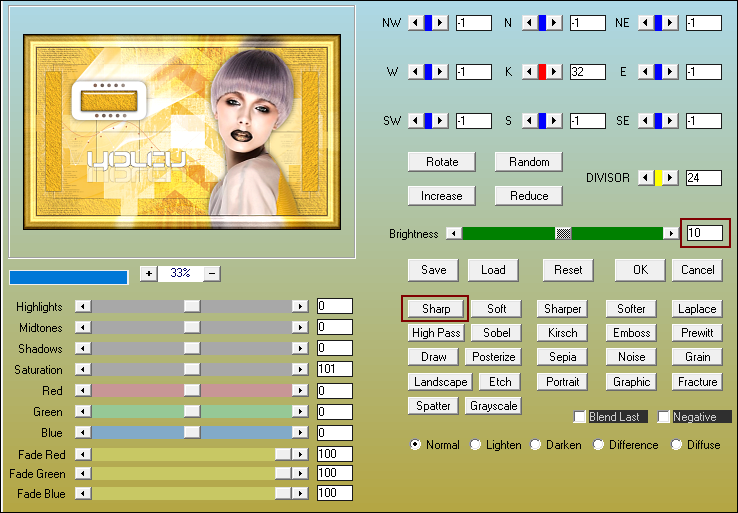Click the image preview thumbnail
Screen dimensions: 738x513
181,132
